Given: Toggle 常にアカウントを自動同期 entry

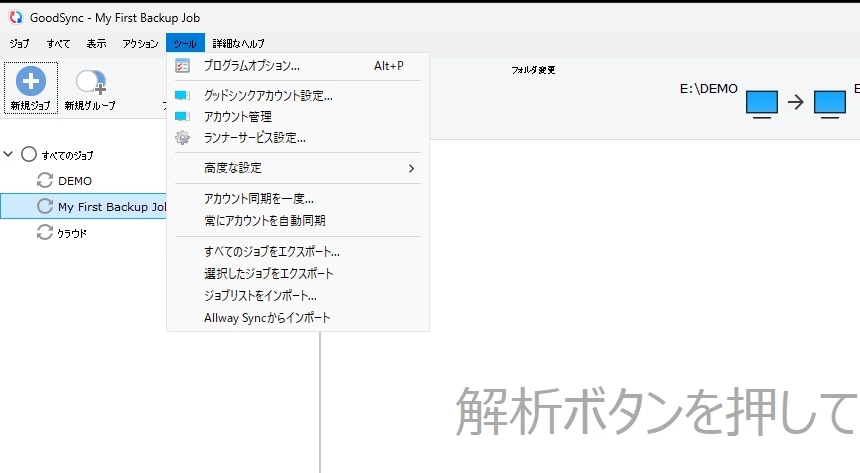Looking at the screenshot, I should click(298, 221).
